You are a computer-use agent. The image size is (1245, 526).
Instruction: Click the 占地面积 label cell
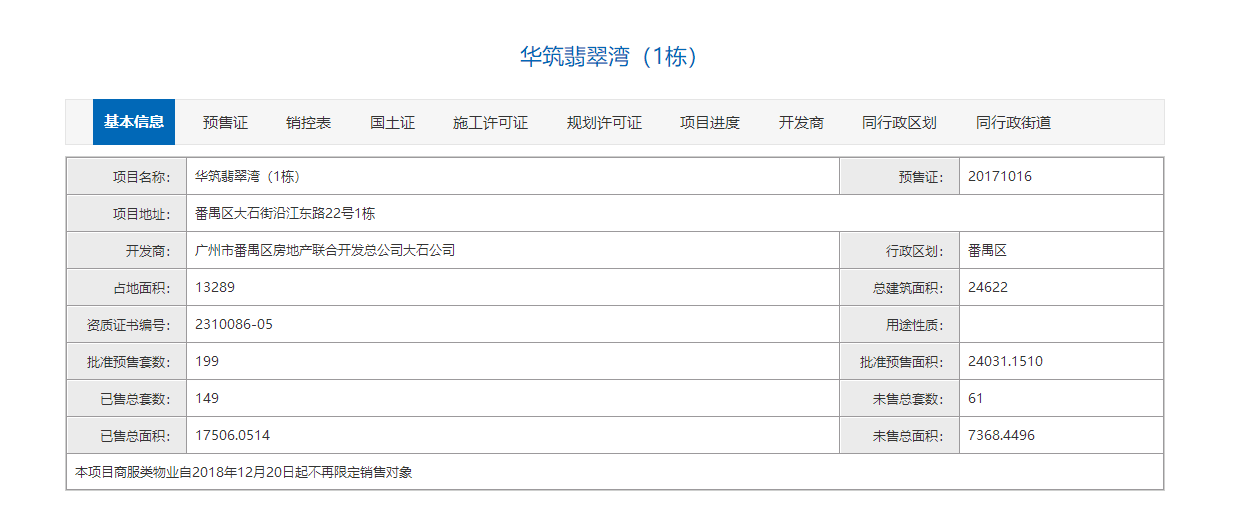click(x=127, y=287)
